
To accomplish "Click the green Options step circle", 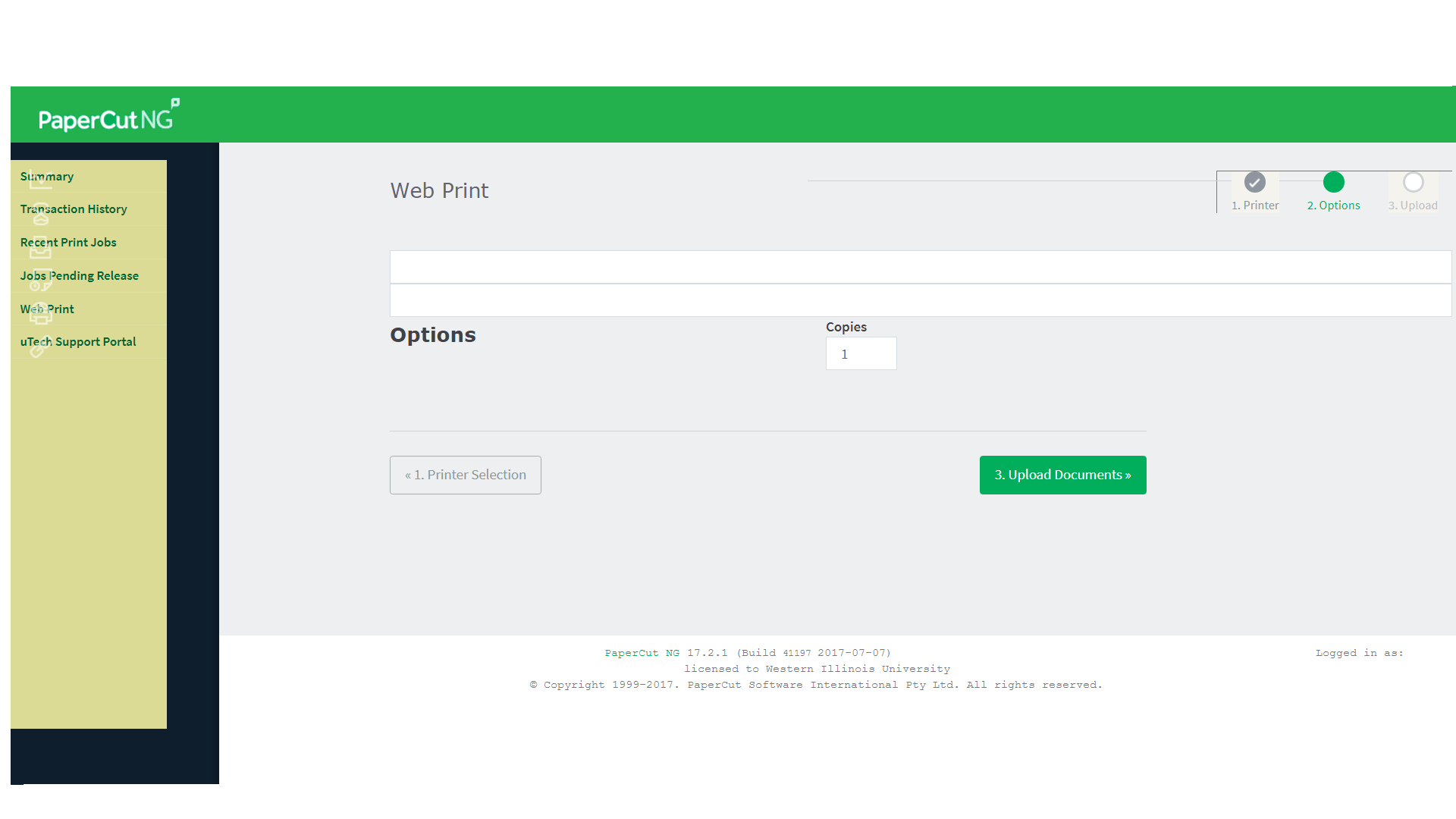I will [x=1333, y=182].
